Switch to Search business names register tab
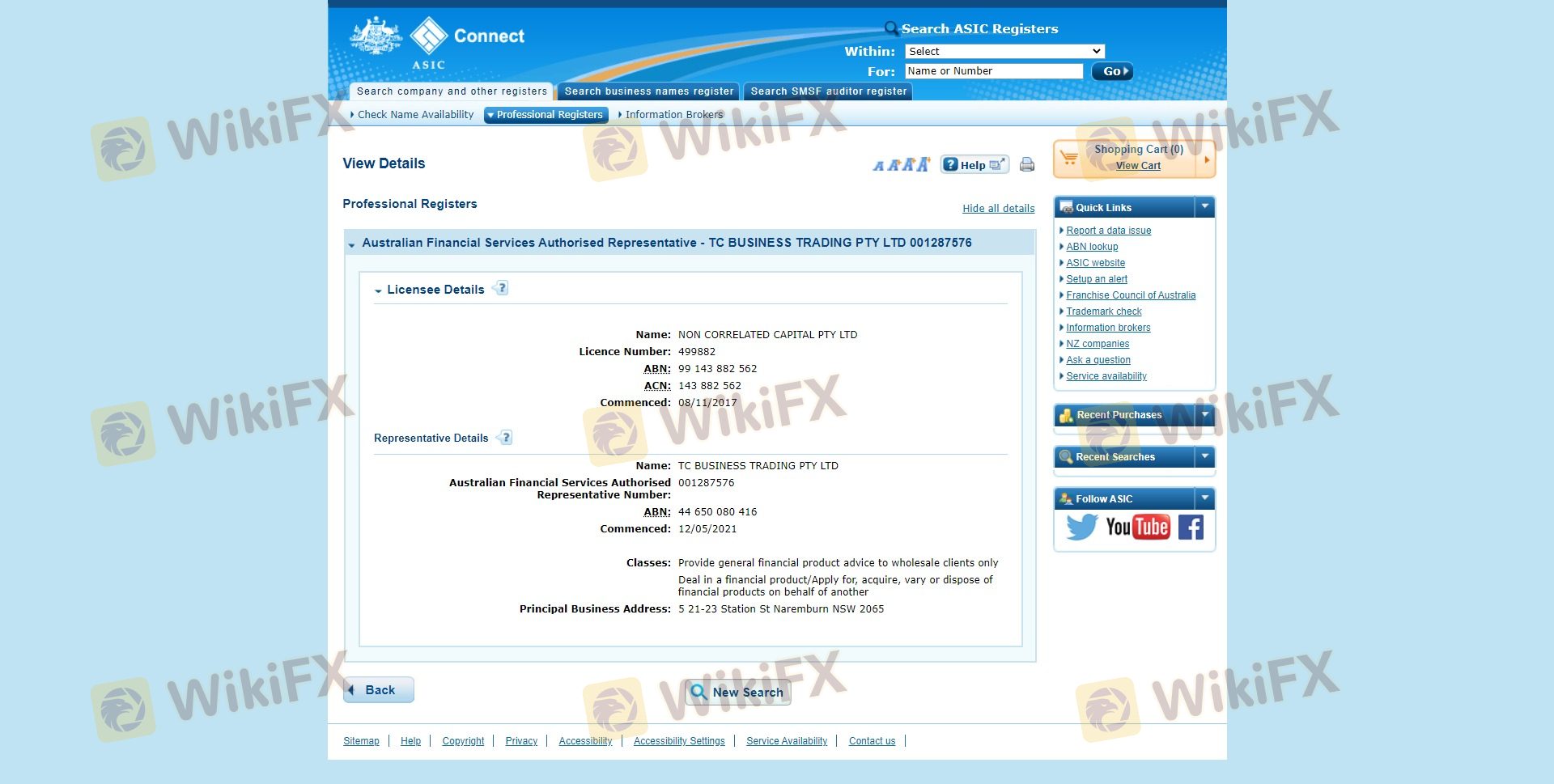Screen dimensions: 1554x784 click(648, 91)
